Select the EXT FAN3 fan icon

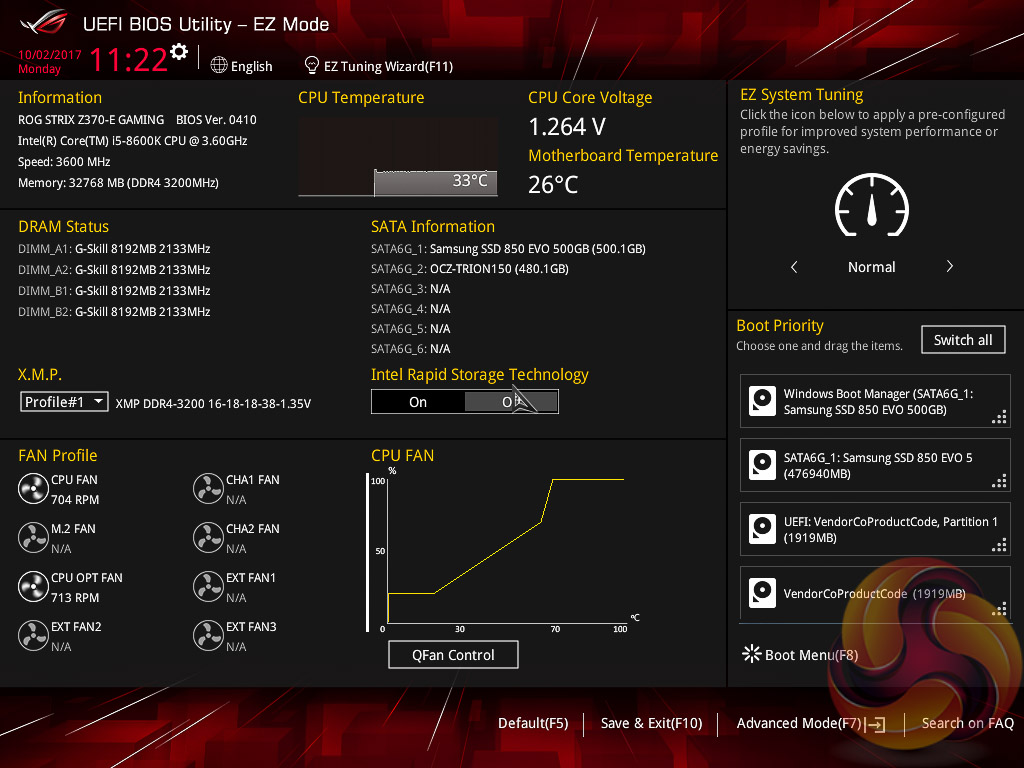tap(208, 635)
